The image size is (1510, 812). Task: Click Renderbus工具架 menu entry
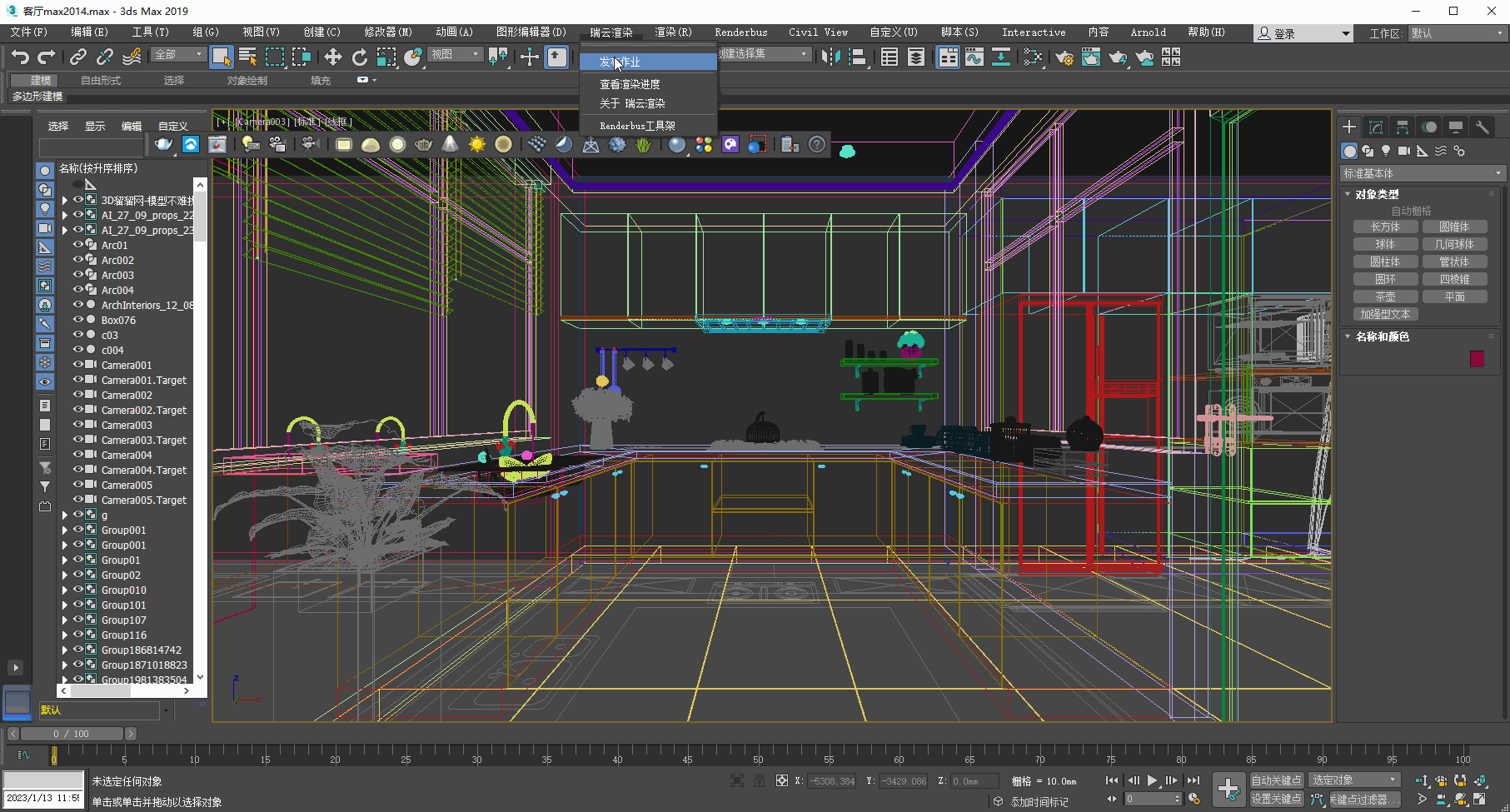click(637, 126)
